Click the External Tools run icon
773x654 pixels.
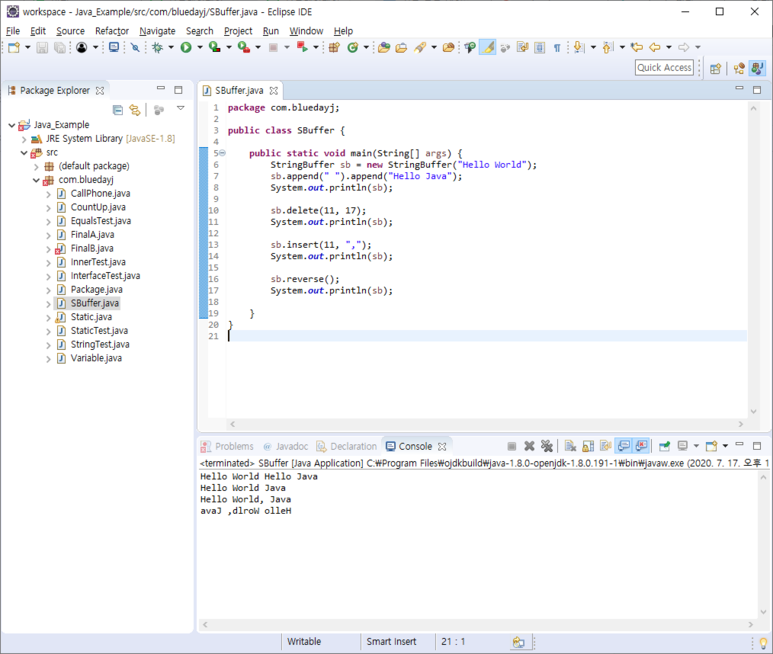(244, 47)
